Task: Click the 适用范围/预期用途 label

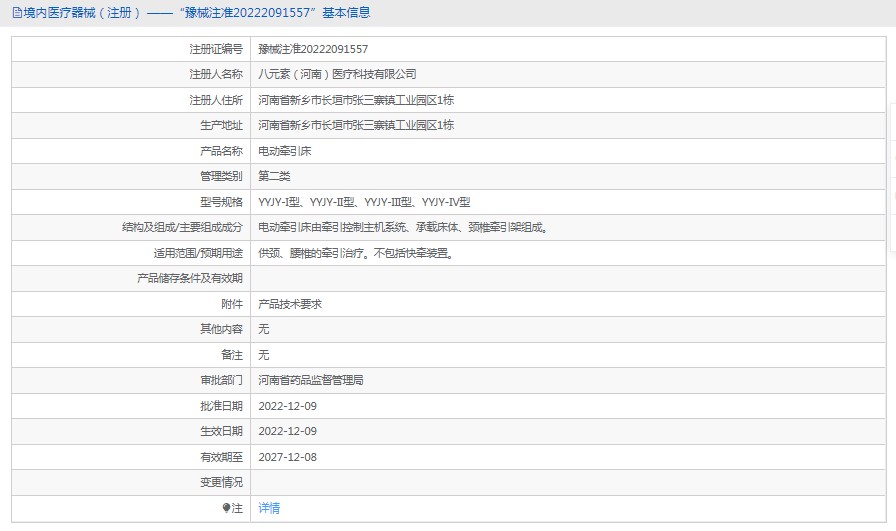Action: tap(198, 253)
